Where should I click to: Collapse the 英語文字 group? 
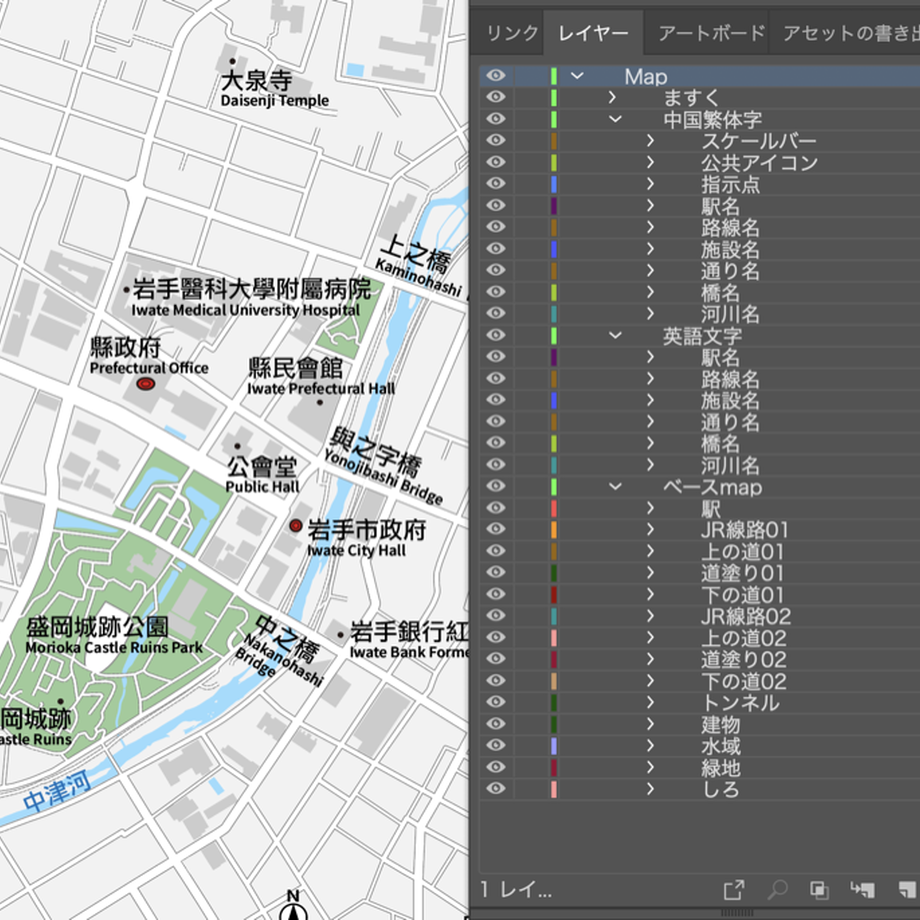coord(615,335)
